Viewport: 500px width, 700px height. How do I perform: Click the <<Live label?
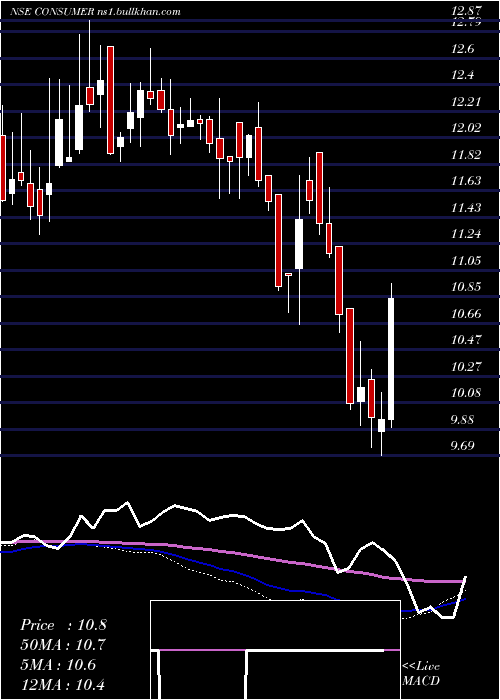[x=421, y=667]
